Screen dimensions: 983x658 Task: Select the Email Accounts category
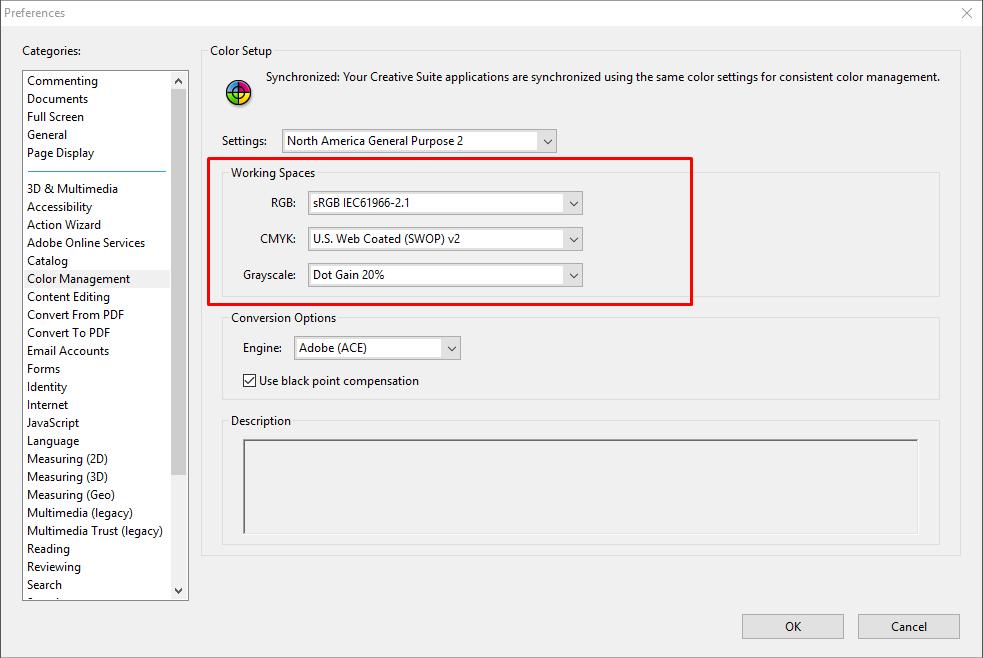(x=98, y=351)
